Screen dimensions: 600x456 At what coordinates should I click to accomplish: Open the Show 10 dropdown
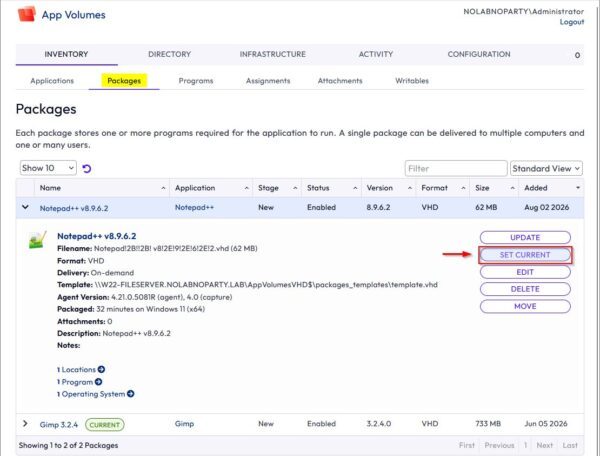(48, 168)
